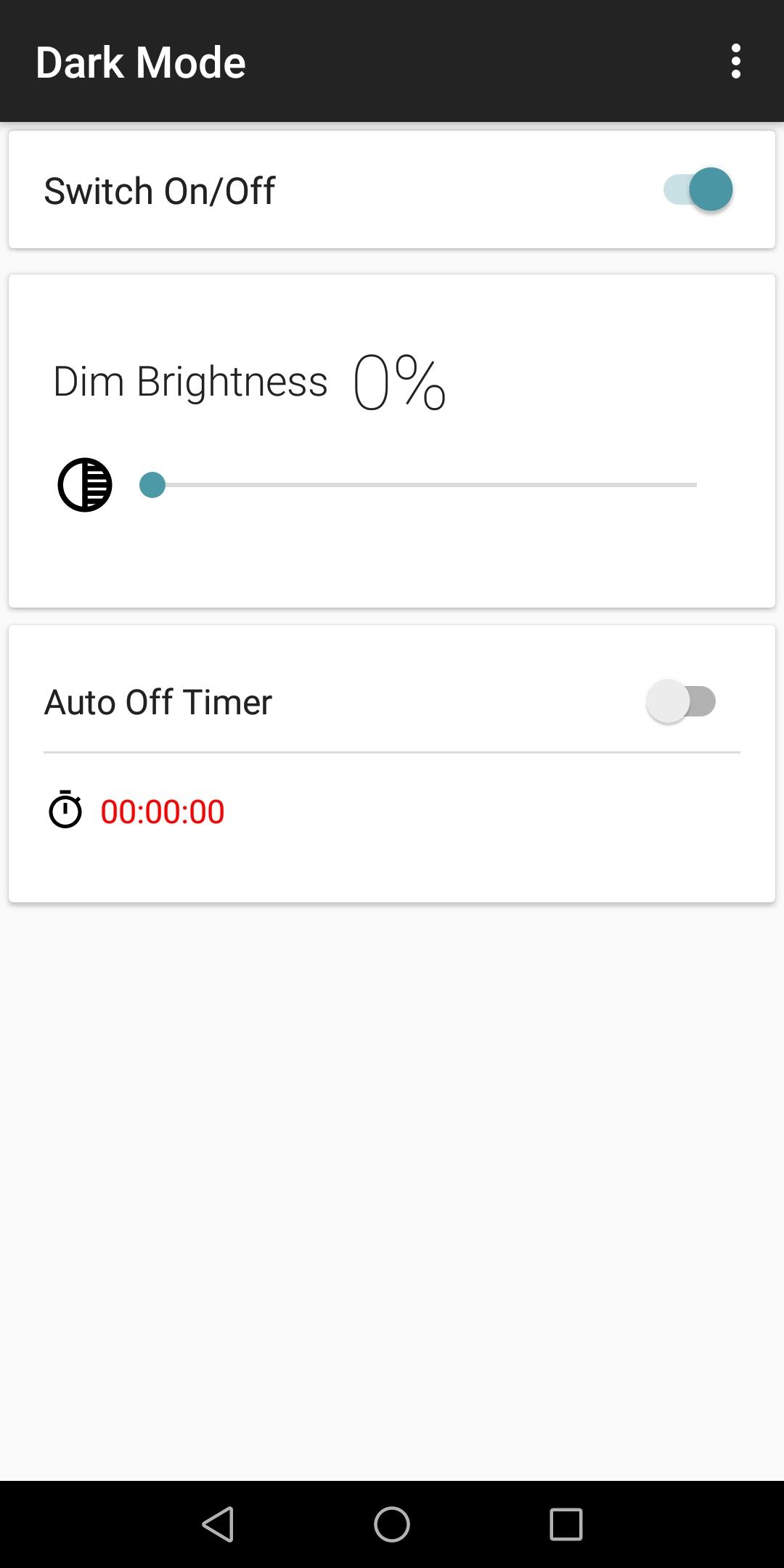Tap the stopwatch icon beside the timer
The height and width of the screenshot is (1568, 784).
coord(65,809)
